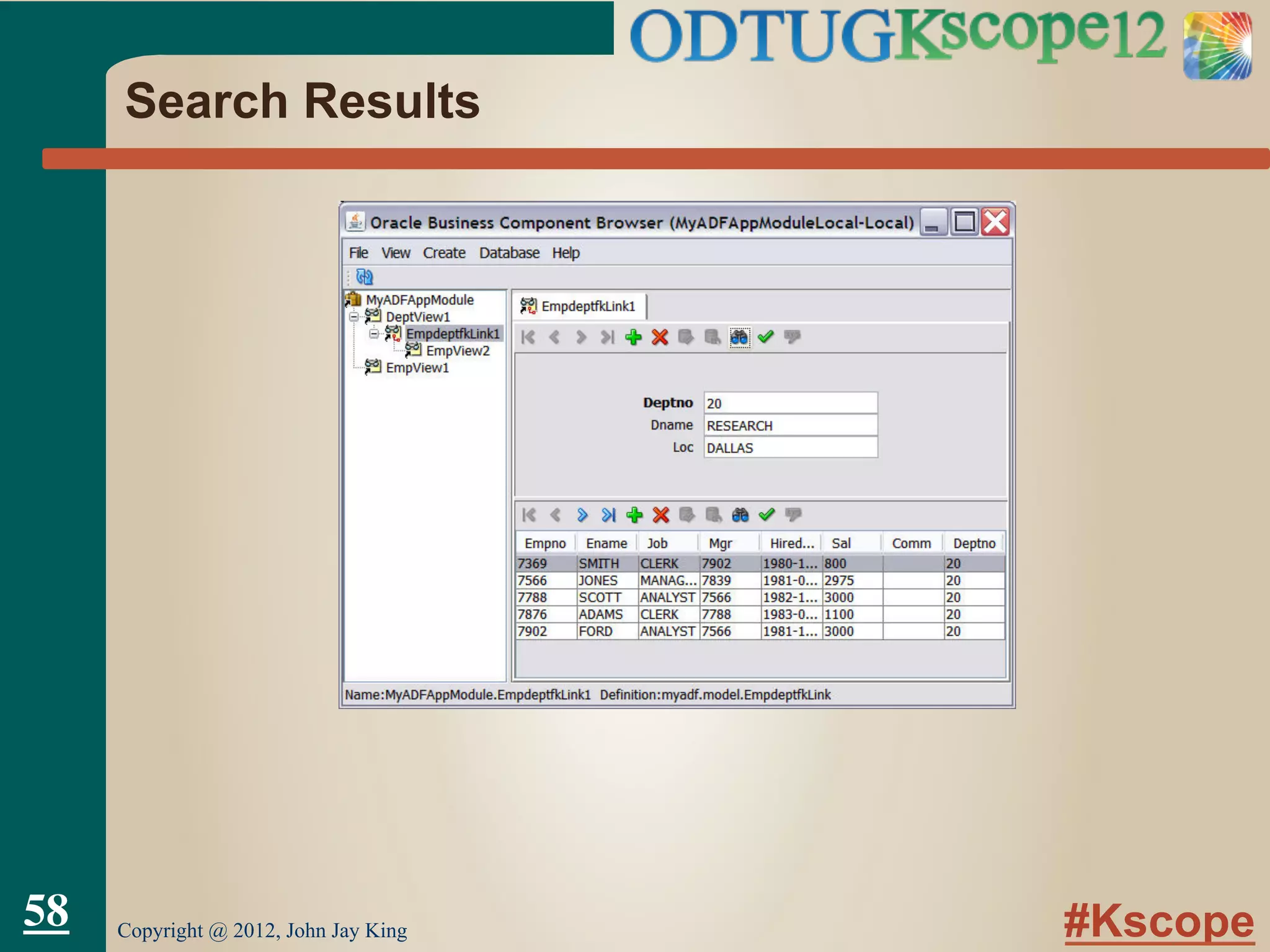Click the Find binoculars icon in upper toolbar
Image resolution: width=1270 pixels, height=952 pixels.
tap(739, 337)
